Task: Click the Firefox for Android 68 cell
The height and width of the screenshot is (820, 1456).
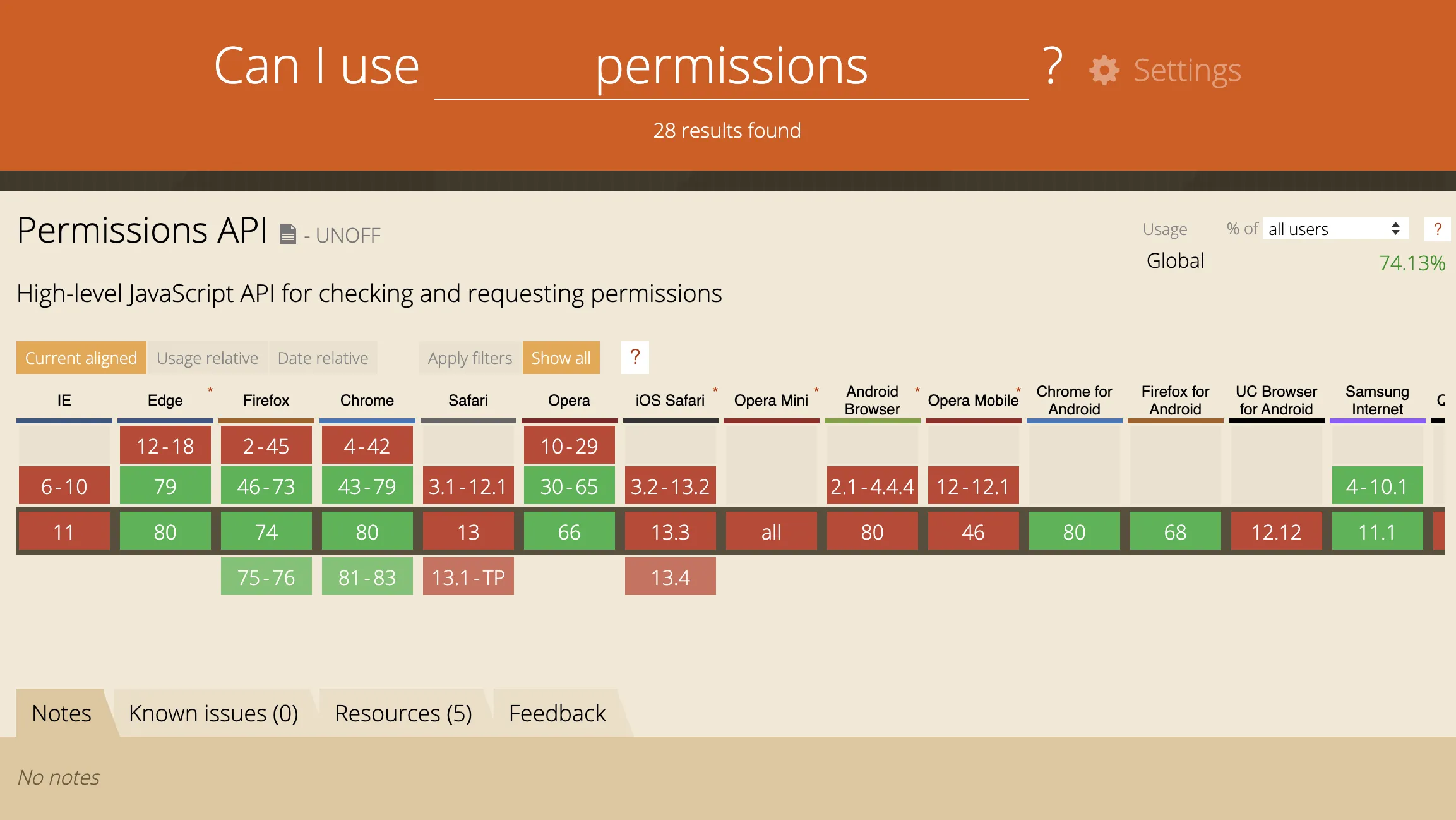Action: click(1176, 531)
